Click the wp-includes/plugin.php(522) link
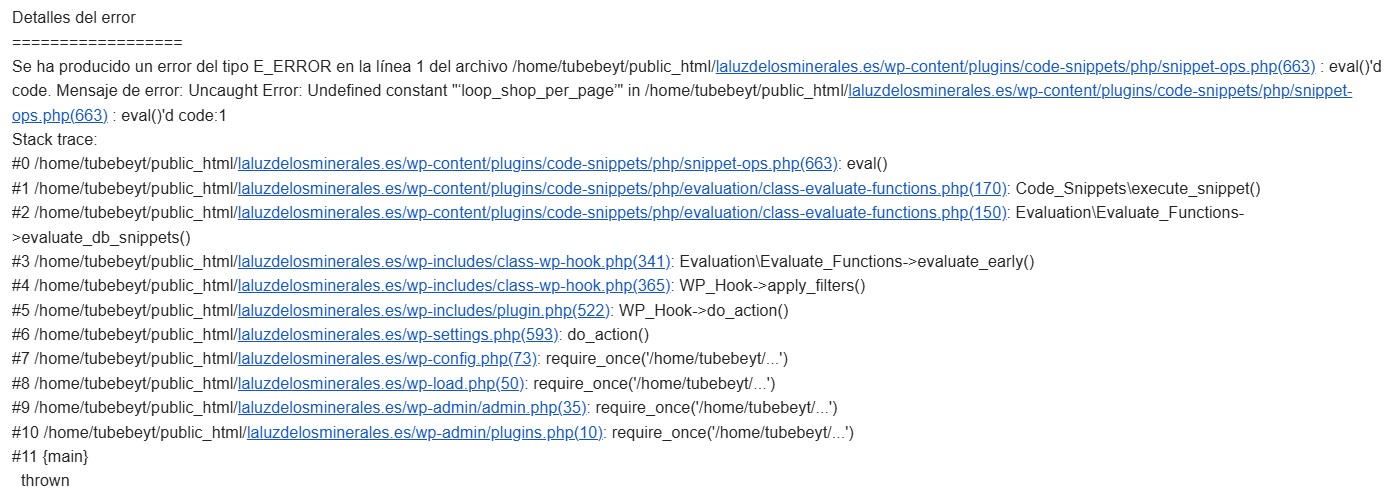Image resolution: width=1391 pixels, height=491 pixels. (x=424, y=310)
